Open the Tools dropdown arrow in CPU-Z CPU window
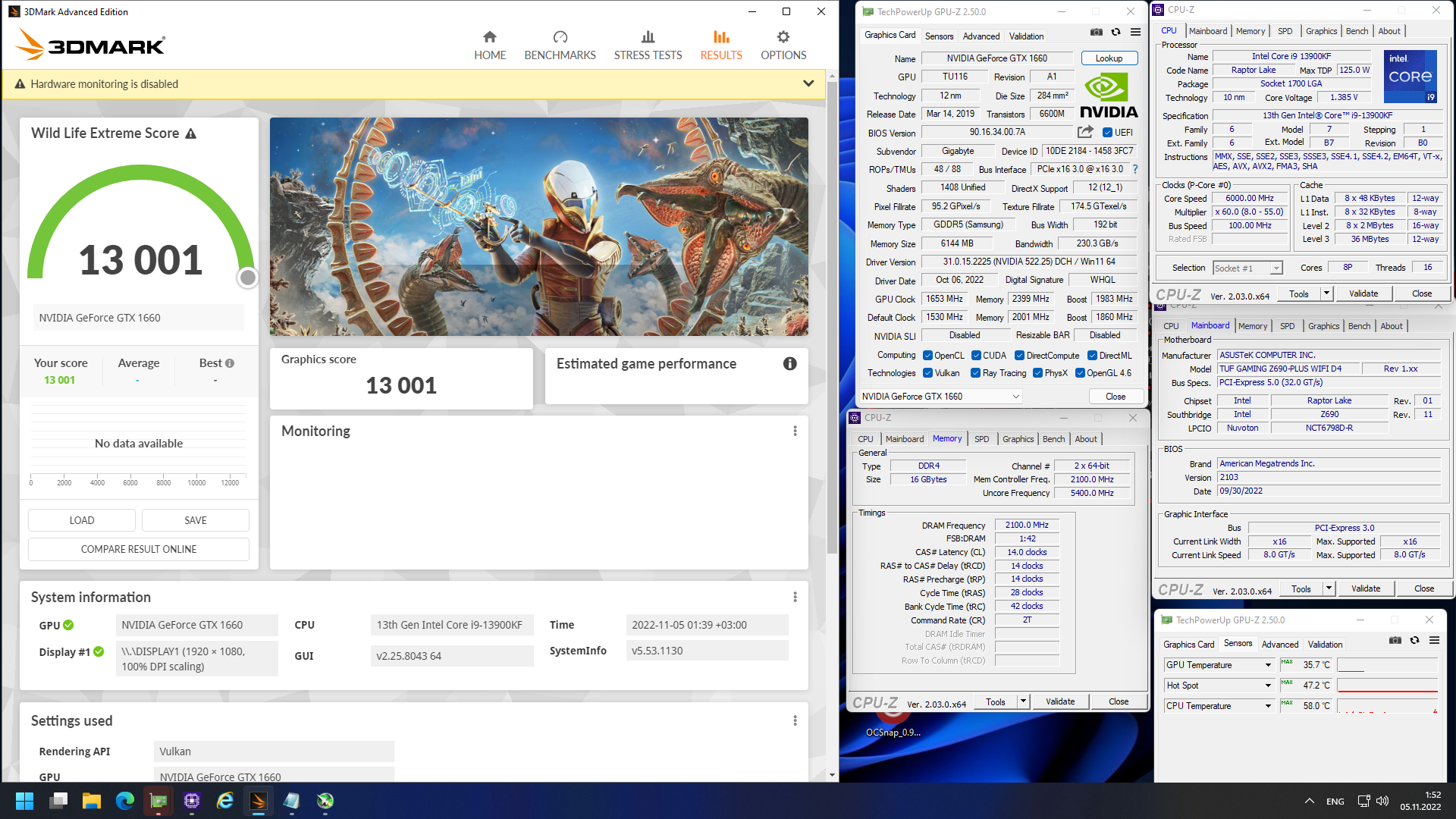Screen dimensions: 1456x819 point(1326,293)
